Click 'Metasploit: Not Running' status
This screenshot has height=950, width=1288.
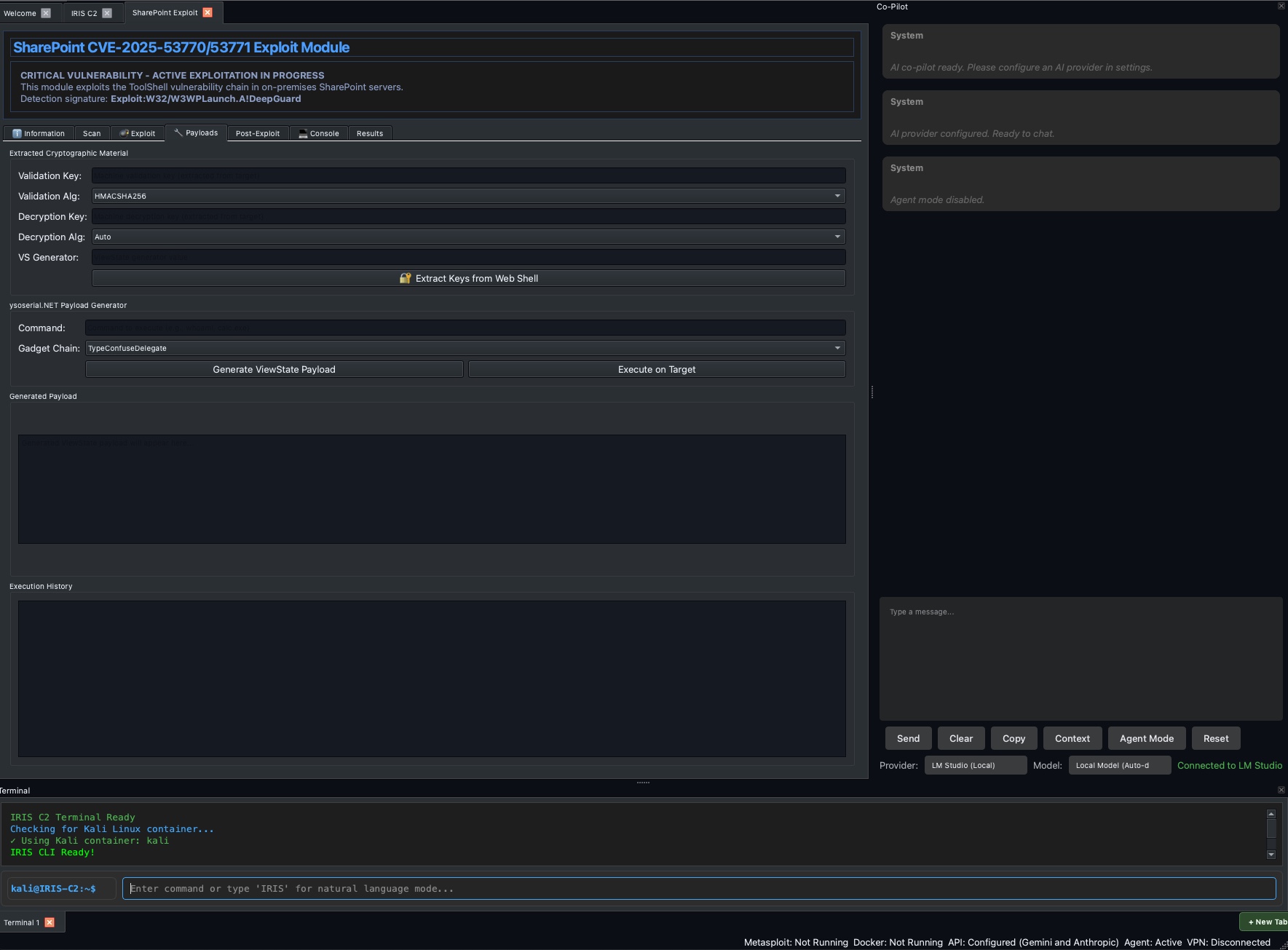tap(796, 942)
